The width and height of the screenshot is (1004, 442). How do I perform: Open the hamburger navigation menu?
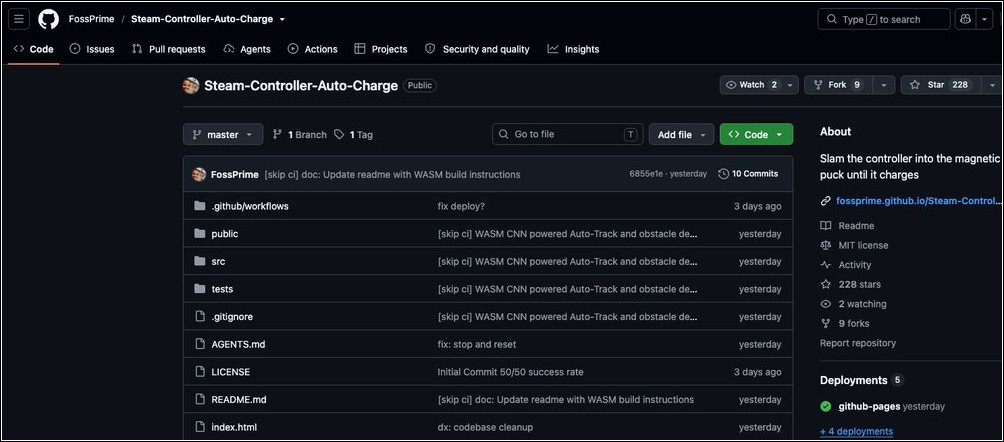19,19
